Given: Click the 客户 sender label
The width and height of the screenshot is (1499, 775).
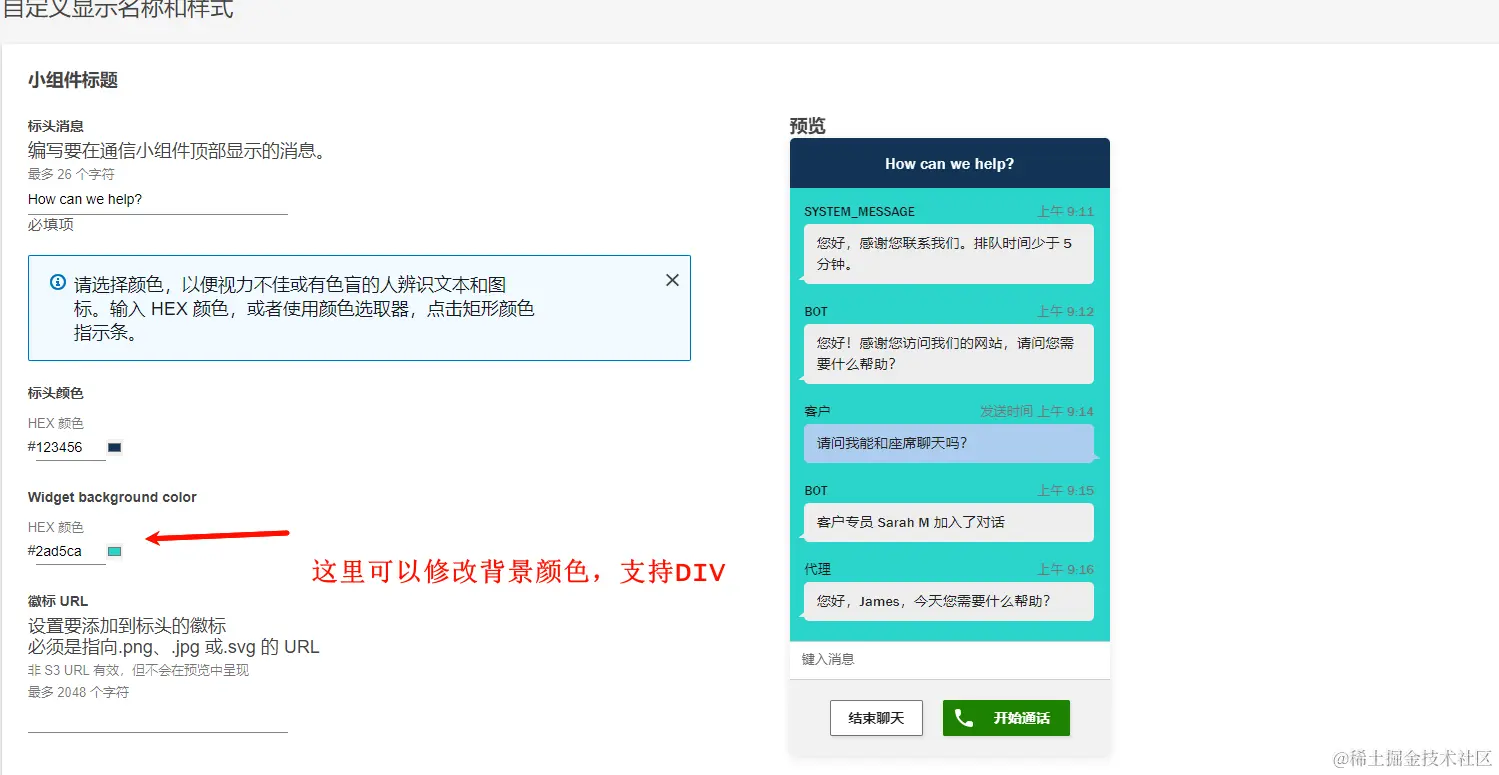Looking at the screenshot, I should pos(817,411).
